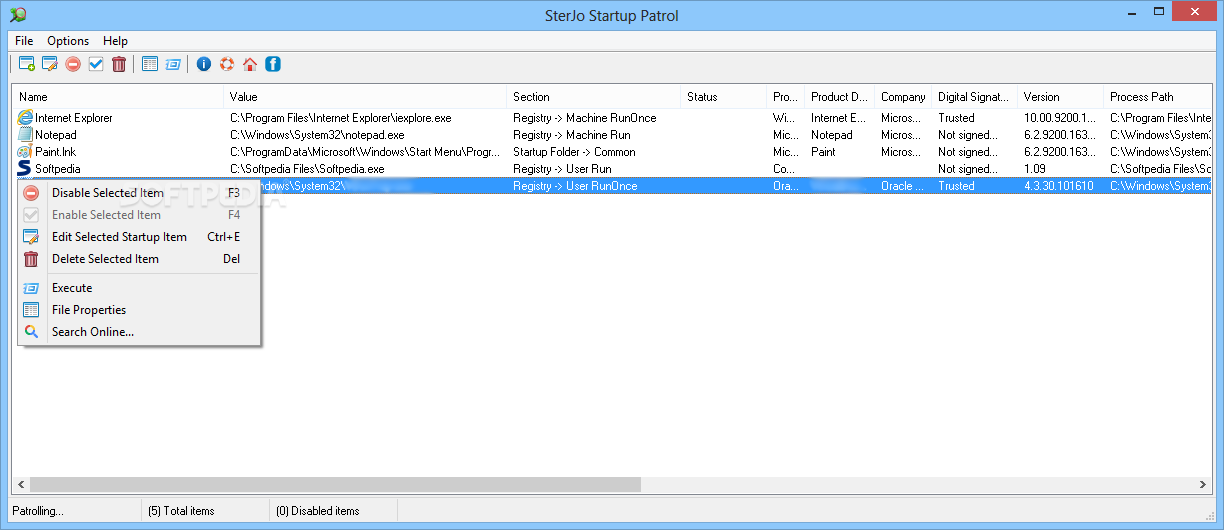1224x530 pixels.
Task: Click the File Properties toolbar icon
Action: (150, 64)
